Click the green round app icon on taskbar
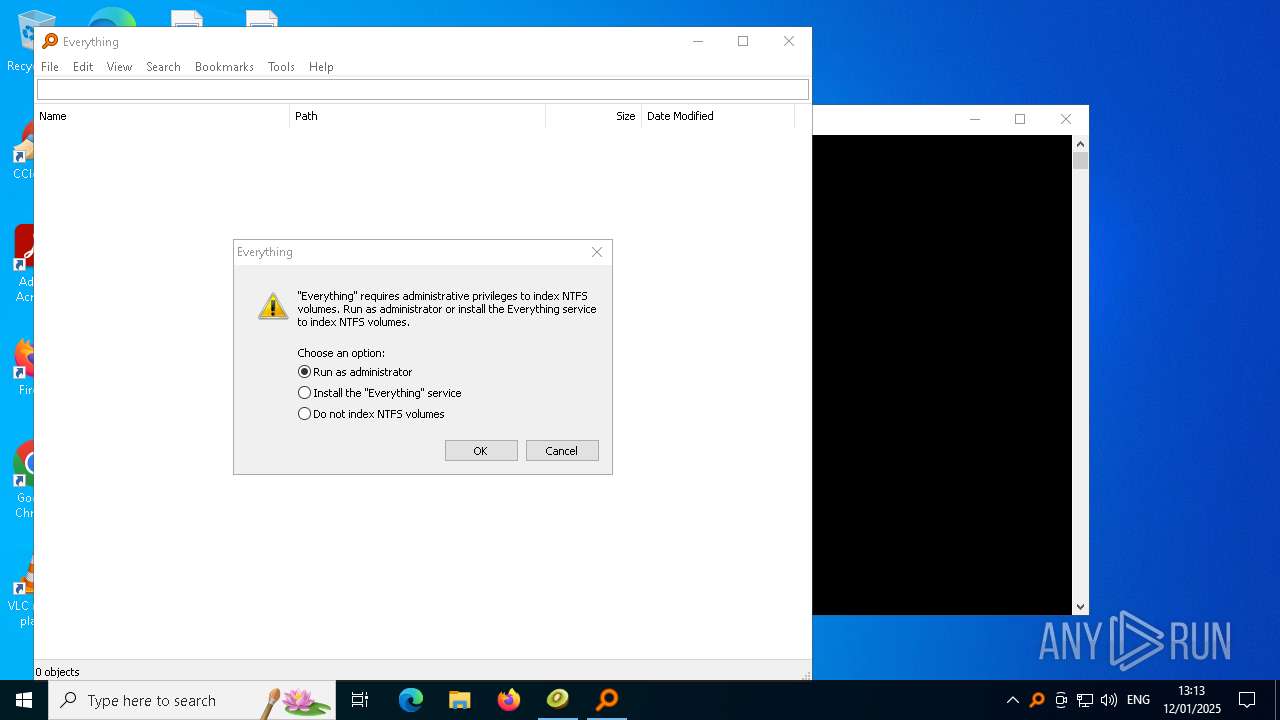 tap(558, 700)
